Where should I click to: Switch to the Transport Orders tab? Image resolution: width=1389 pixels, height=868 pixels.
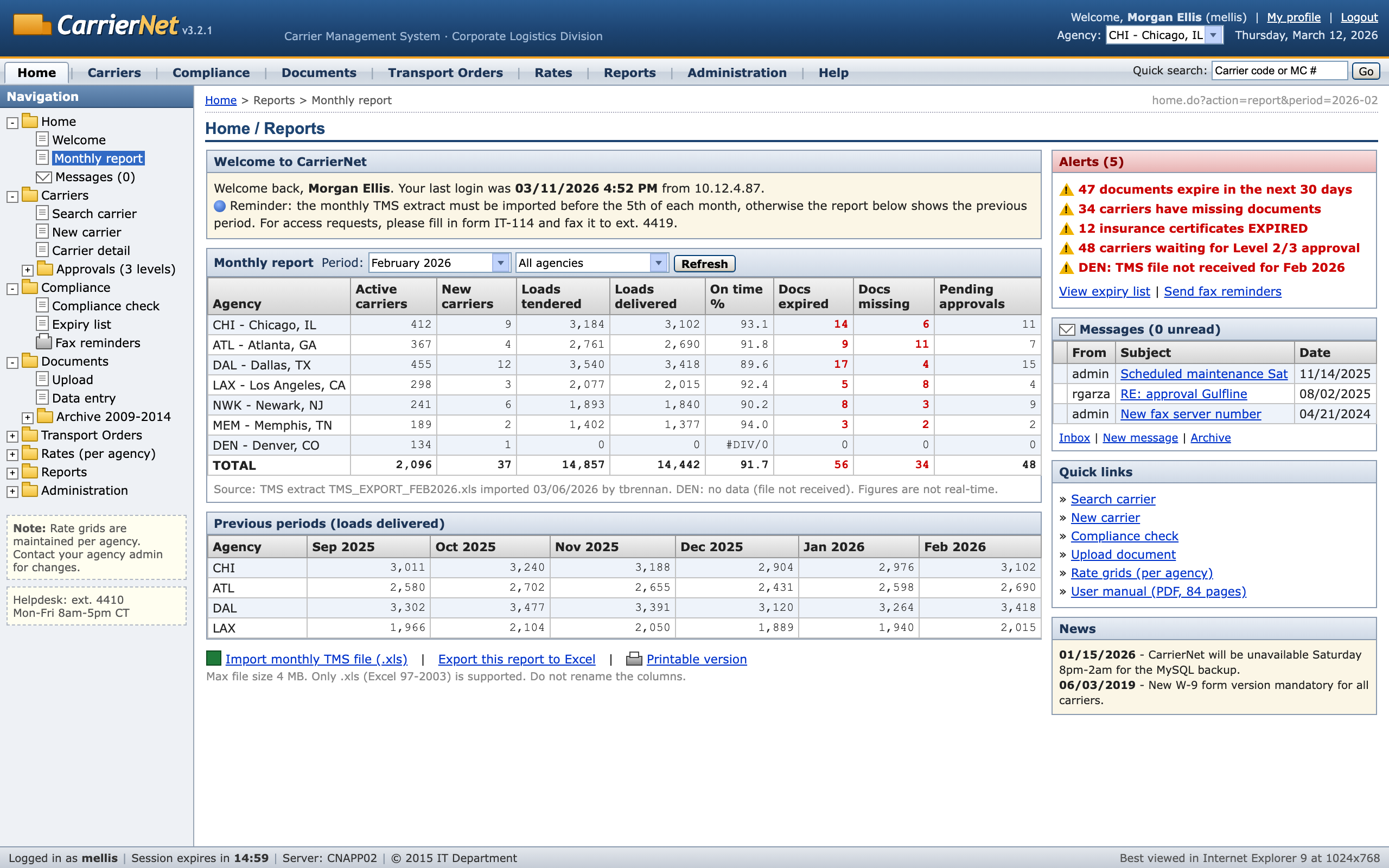(445, 73)
